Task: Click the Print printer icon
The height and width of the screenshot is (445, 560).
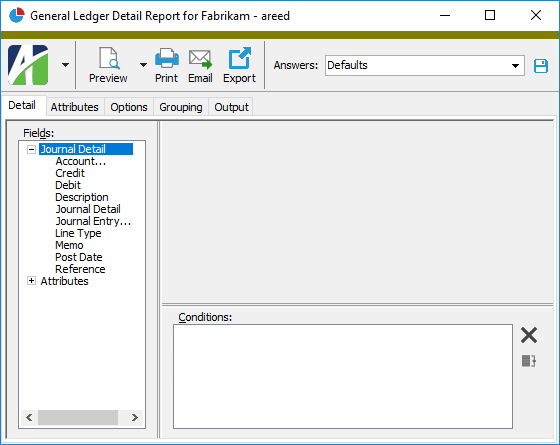Action: click(x=166, y=58)
